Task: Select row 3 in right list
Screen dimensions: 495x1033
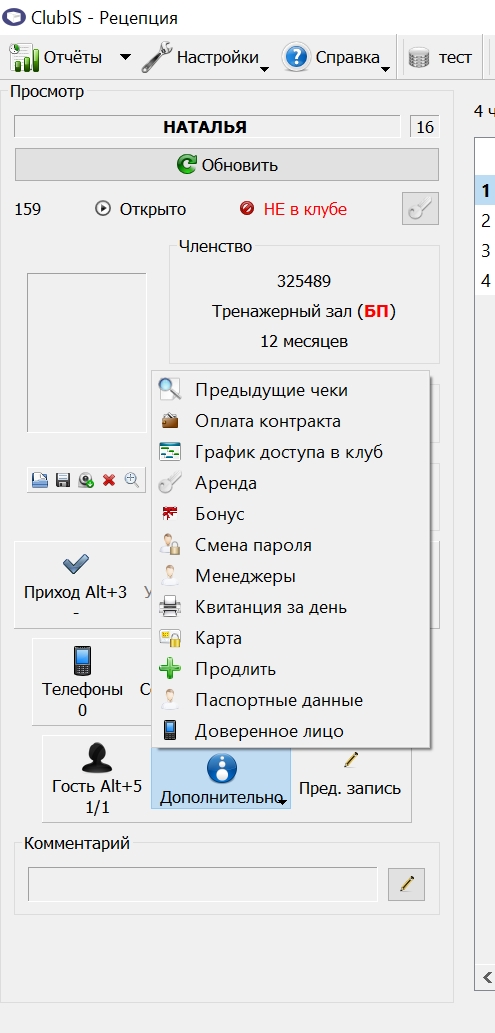Action: coord(485,250)
